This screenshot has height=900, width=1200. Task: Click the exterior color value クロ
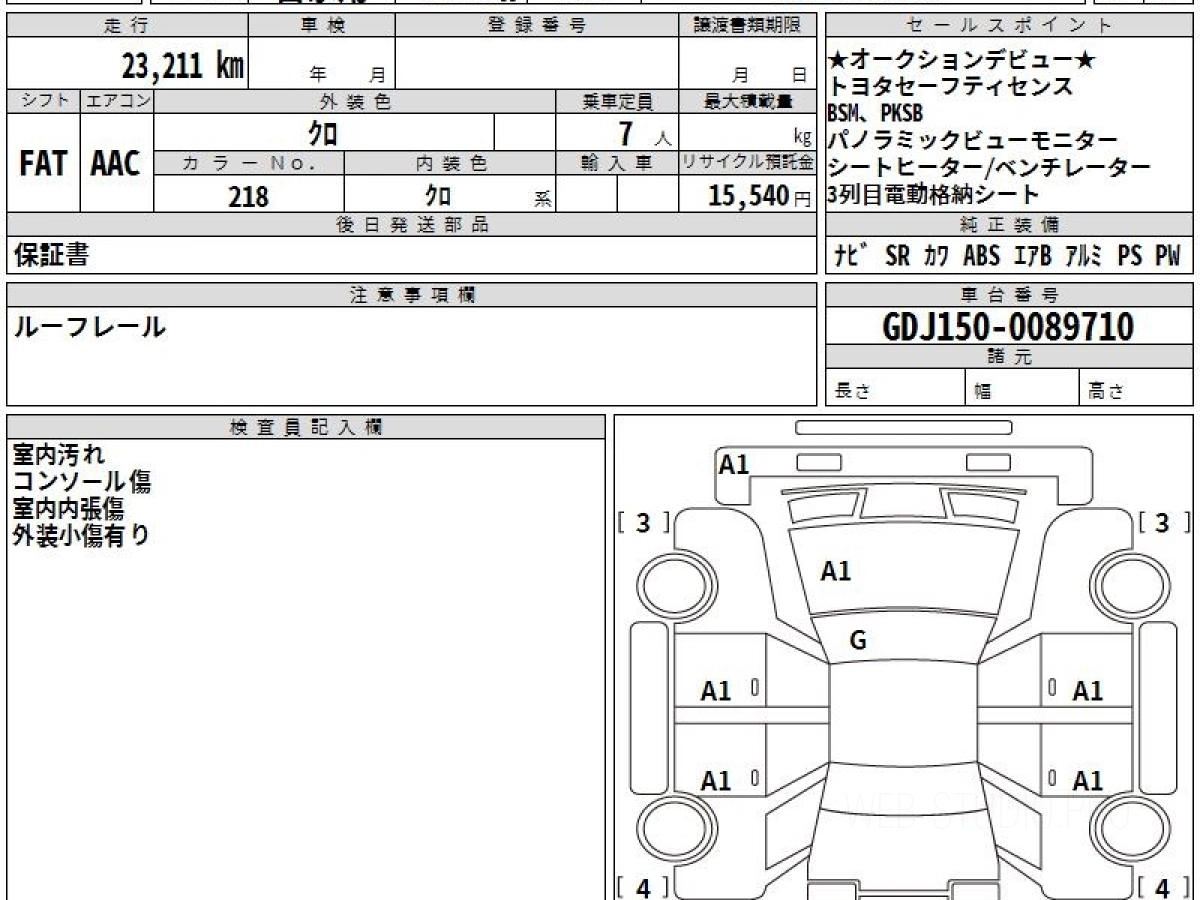323,131
